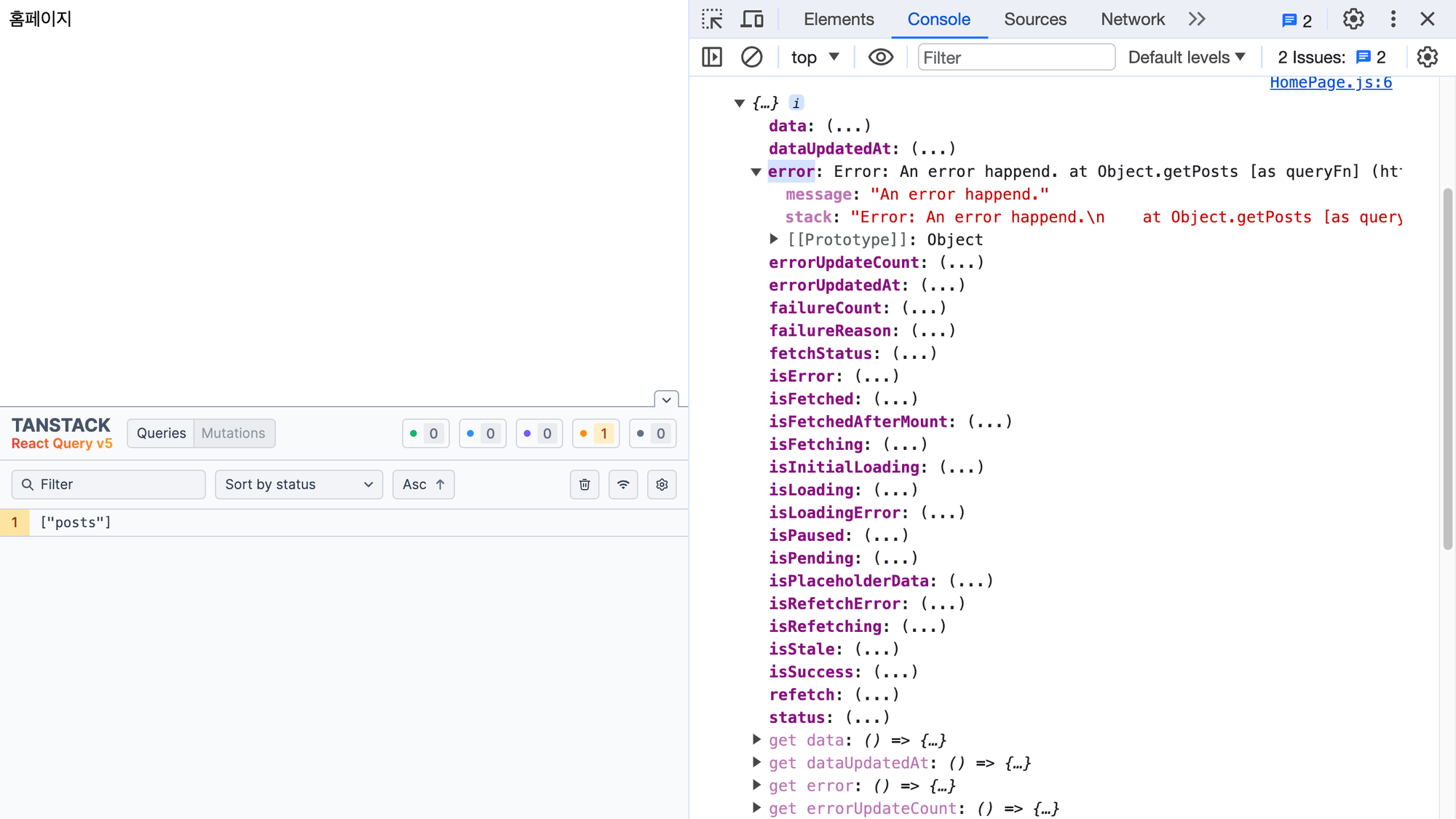Open the DevTools settings gear

click(x=1353, y=20)
